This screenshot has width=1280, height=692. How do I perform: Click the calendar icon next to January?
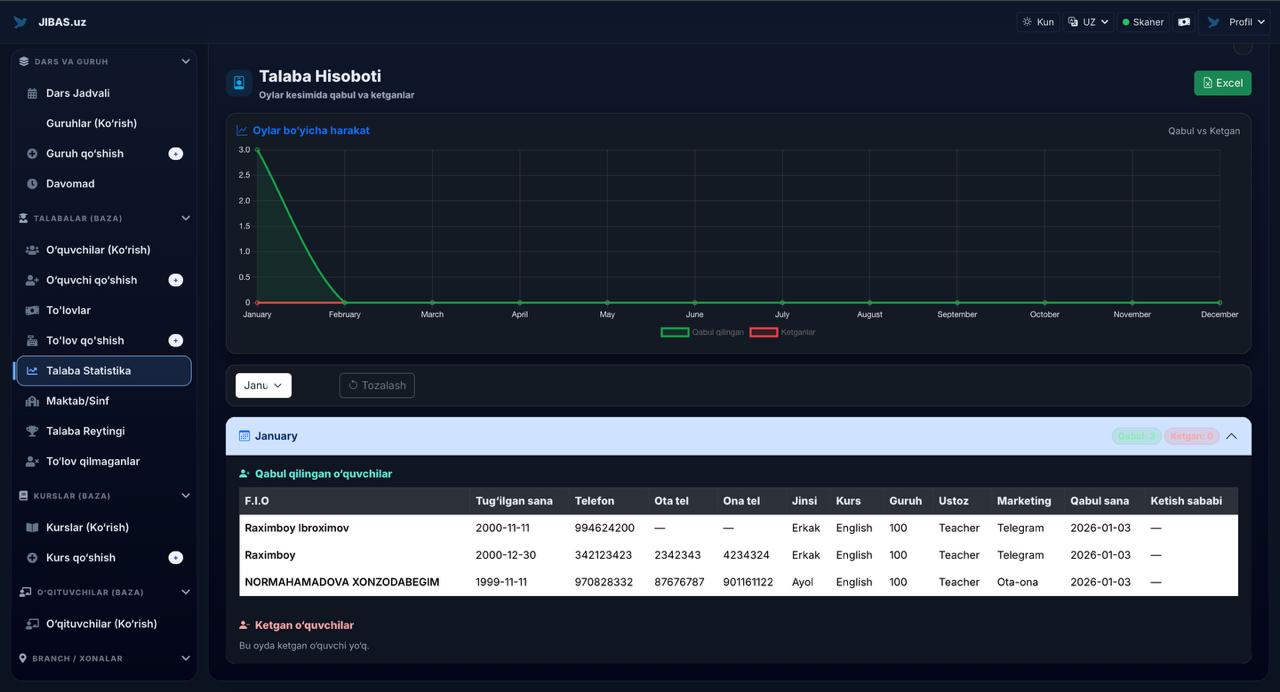244,436
